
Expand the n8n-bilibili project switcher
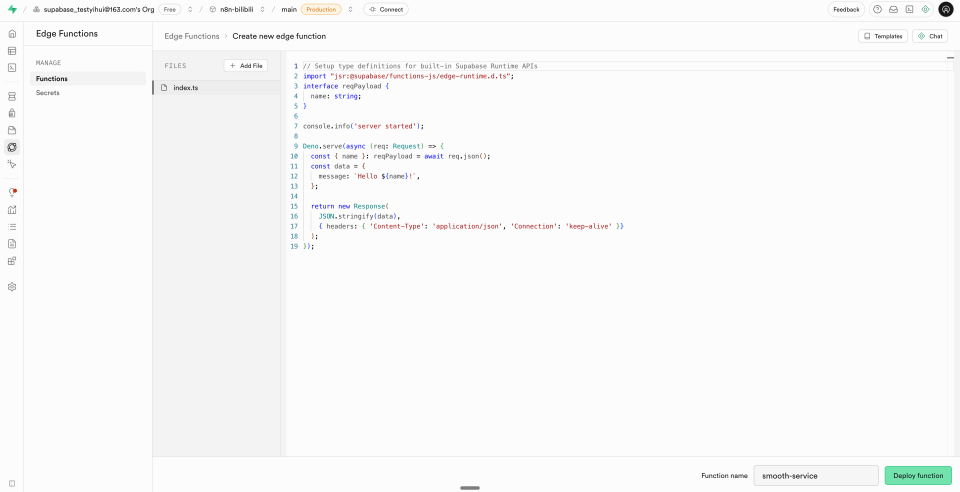262,9
